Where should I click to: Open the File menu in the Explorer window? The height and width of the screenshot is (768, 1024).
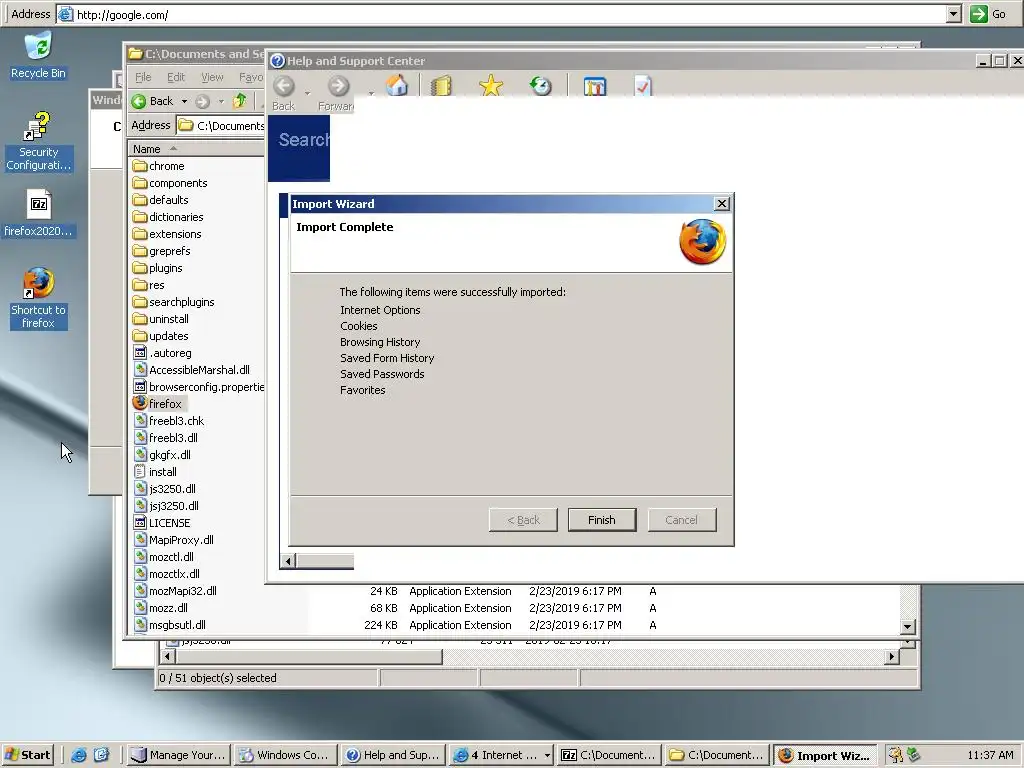143,77
